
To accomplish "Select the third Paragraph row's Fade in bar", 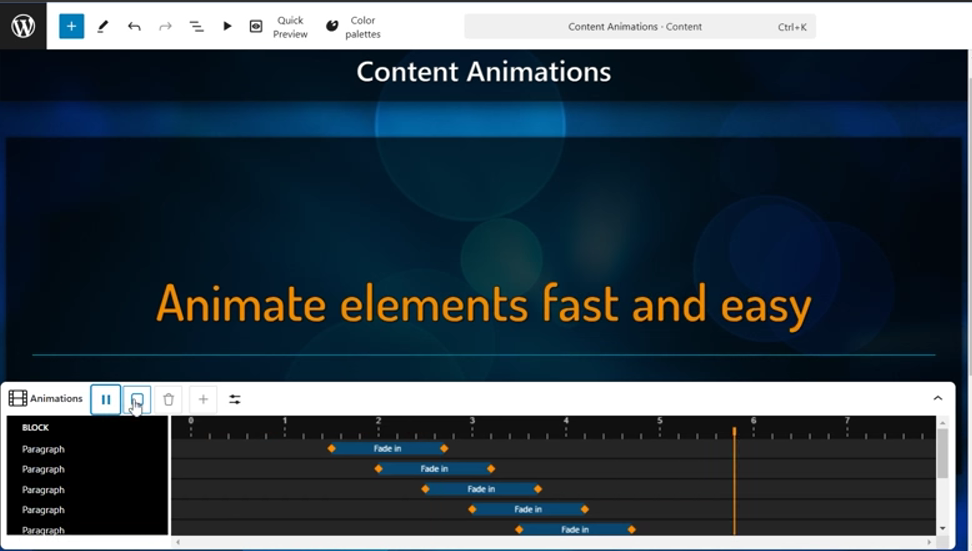I will pyautogui.click(x=481, y=489).
